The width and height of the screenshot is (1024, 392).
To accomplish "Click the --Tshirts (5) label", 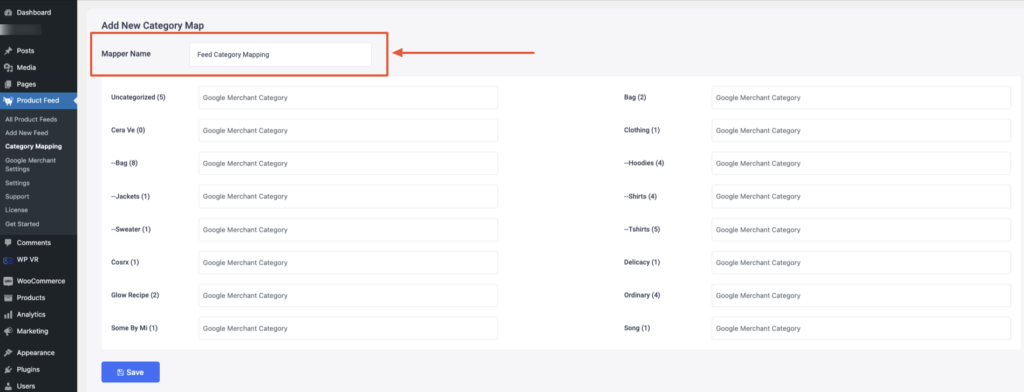I will coord(642,230).
